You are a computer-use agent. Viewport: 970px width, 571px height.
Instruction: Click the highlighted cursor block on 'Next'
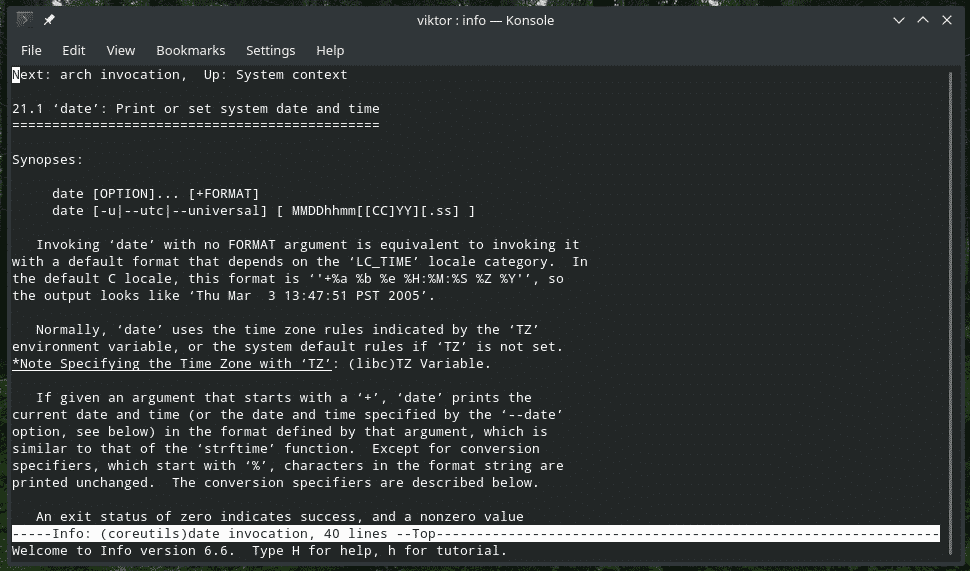(x=16, y=75)
